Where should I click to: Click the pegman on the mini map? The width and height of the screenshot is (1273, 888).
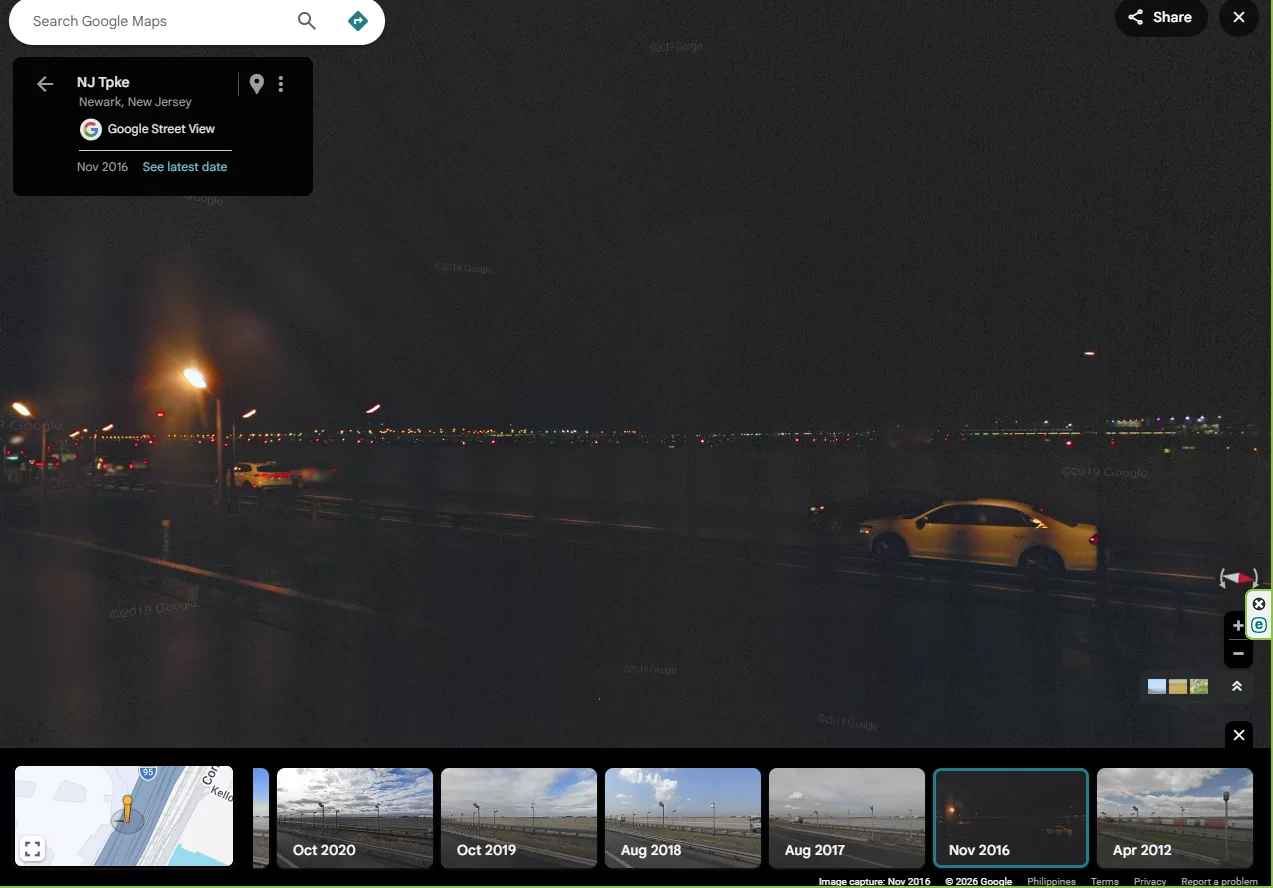127,810
